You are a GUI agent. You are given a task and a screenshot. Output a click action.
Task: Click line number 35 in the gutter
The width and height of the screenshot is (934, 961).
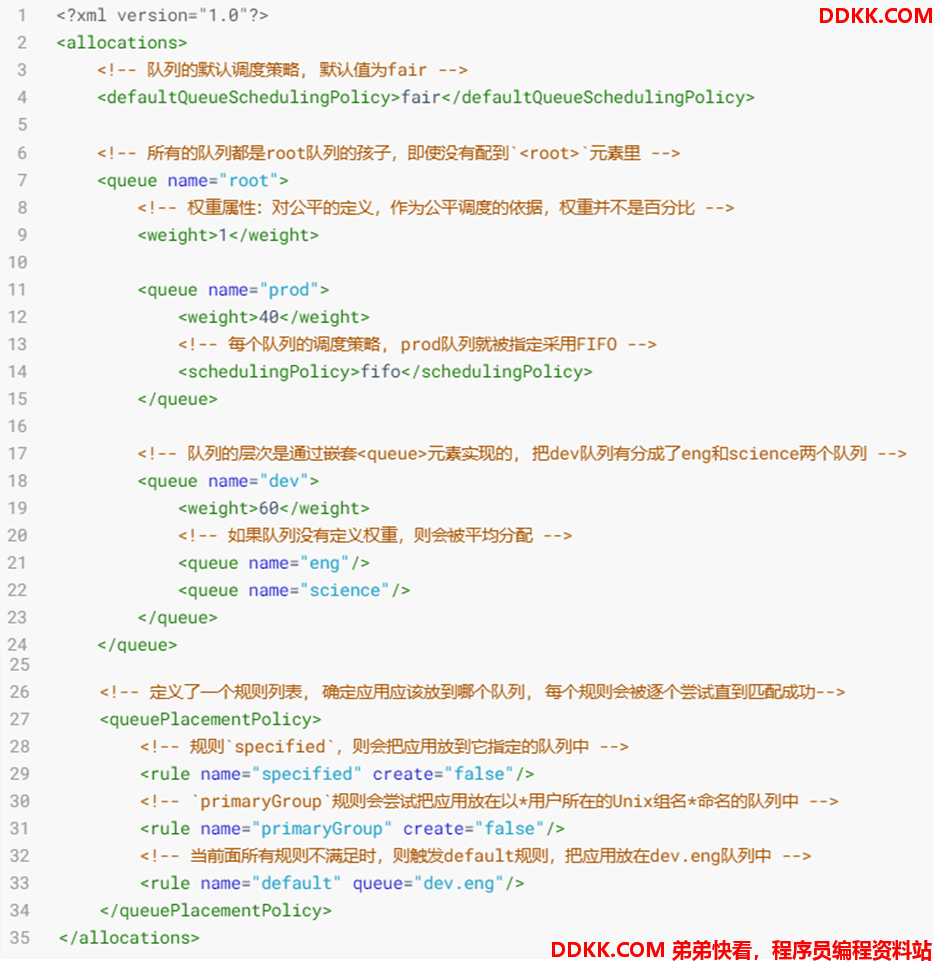(x=20, y=938)
